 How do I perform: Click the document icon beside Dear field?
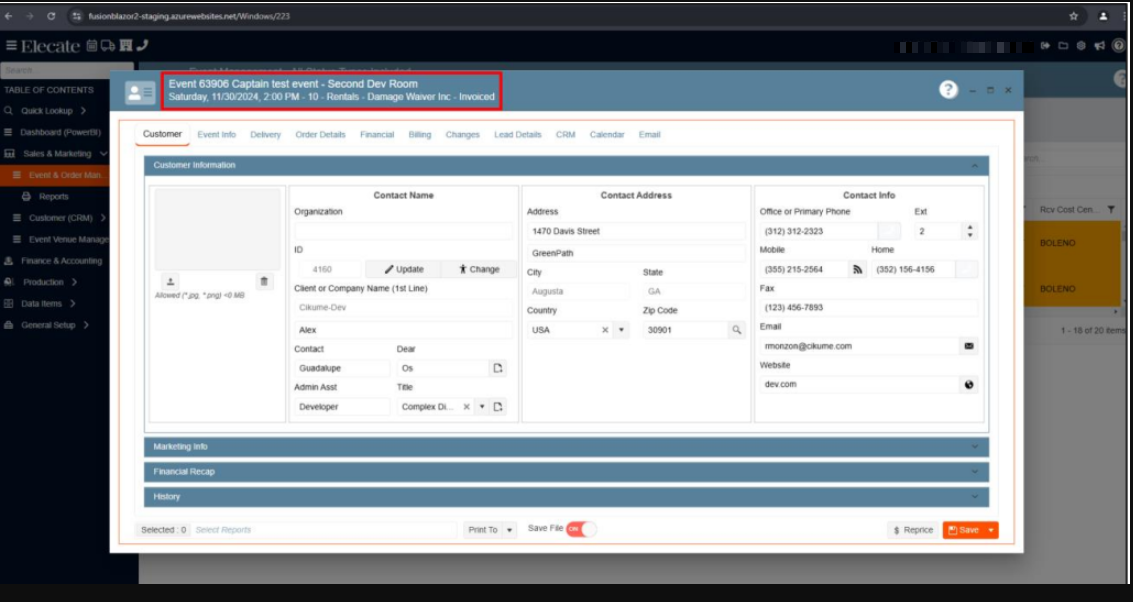click(498, 369)
